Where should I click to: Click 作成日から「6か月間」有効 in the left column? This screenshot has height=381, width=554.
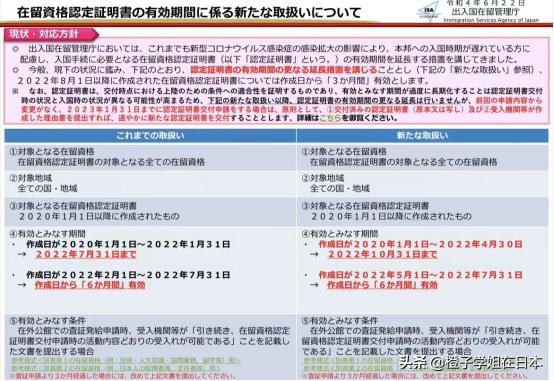pos(90,285)
